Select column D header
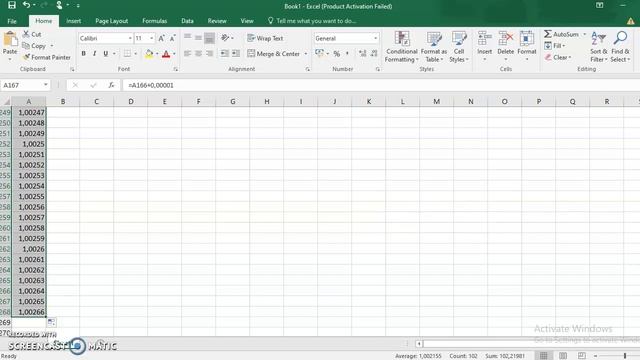 (131, 101)
